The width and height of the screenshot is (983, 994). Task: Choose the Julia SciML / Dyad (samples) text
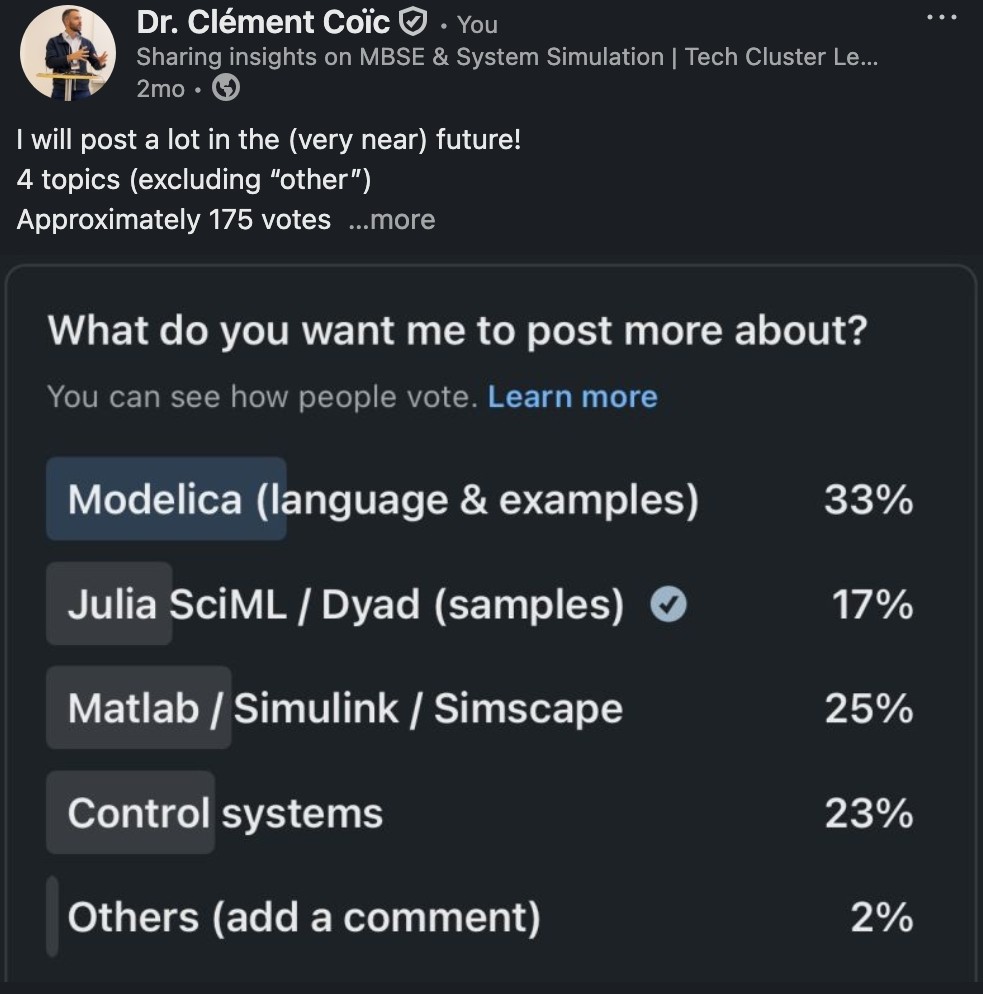(345, 604)
